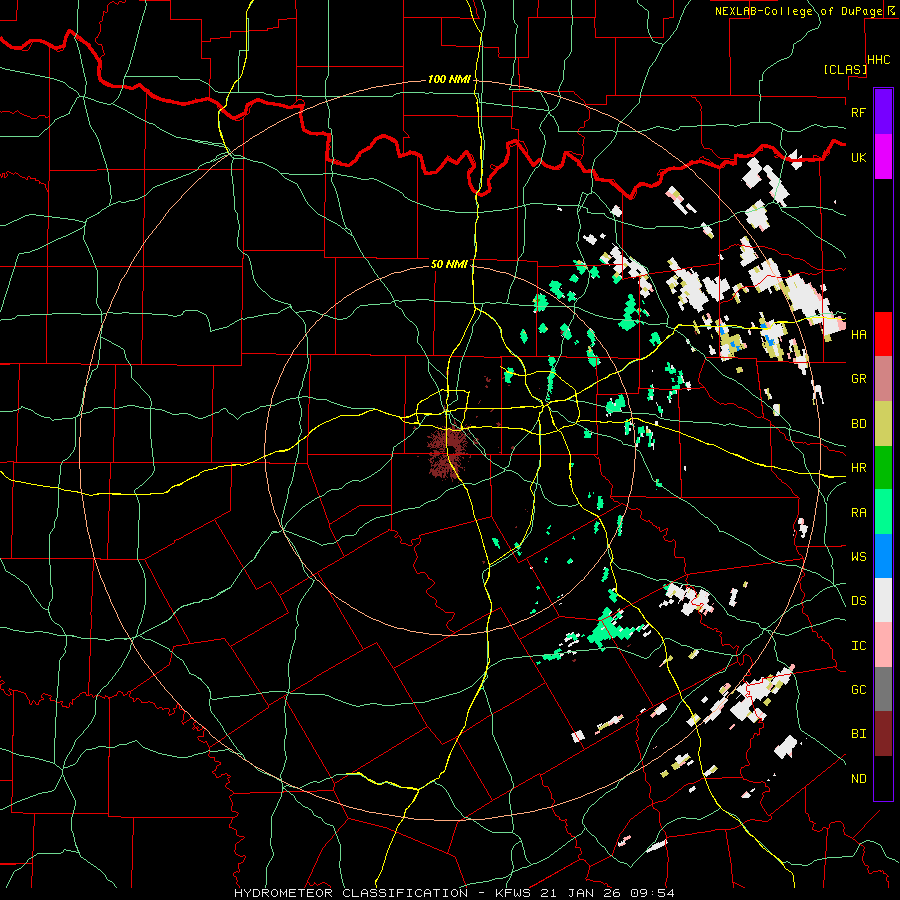Click the HA red legend swatch
This screenshot has width=900, height=900.
pyautogui.click(x=883, y=334)
